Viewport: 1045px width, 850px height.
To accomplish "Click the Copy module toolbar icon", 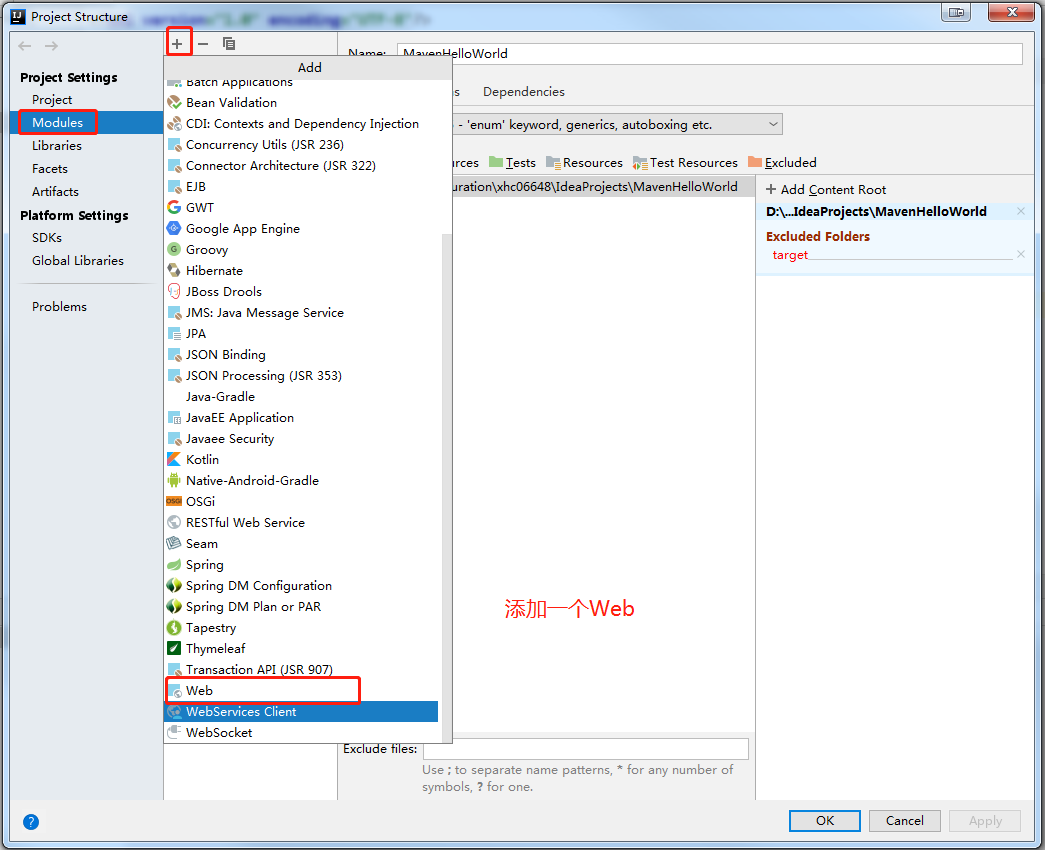I will (x=229, y=44).
